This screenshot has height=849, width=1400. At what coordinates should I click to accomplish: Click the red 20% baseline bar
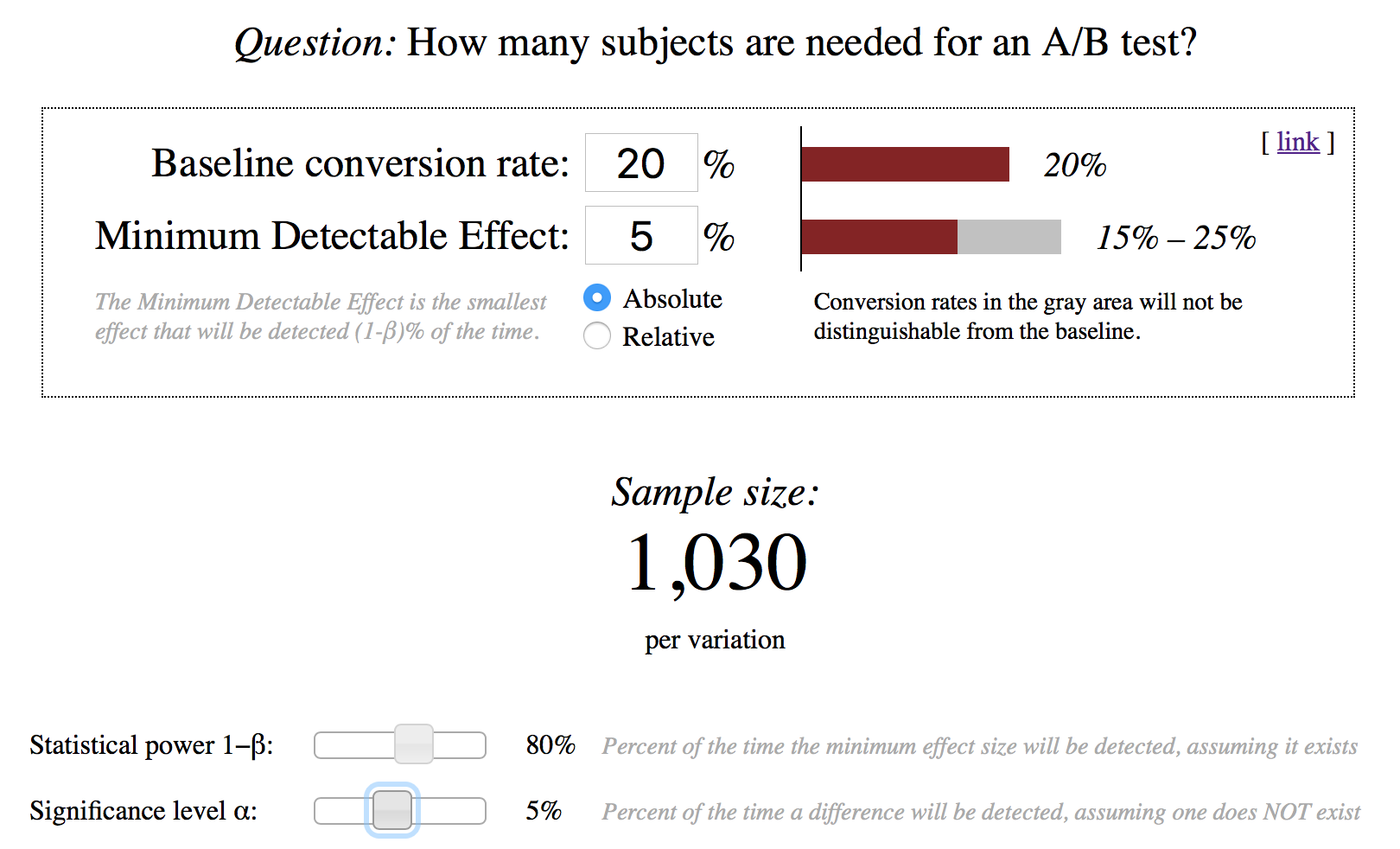[x=905, y=164]
